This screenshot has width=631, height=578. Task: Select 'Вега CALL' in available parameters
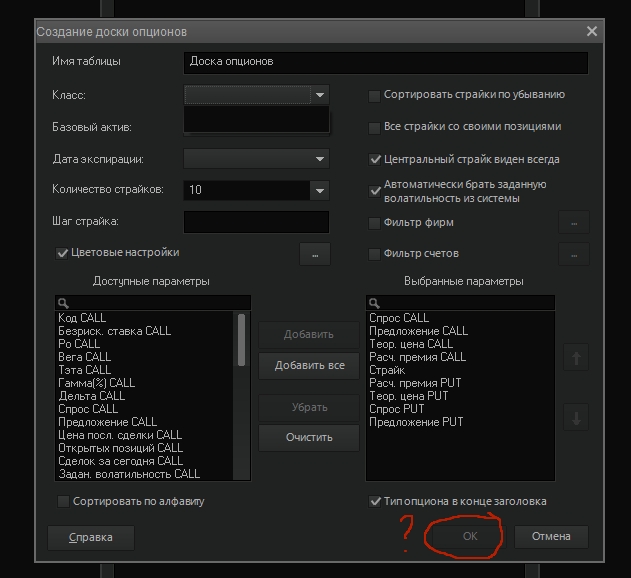point(85,357)
